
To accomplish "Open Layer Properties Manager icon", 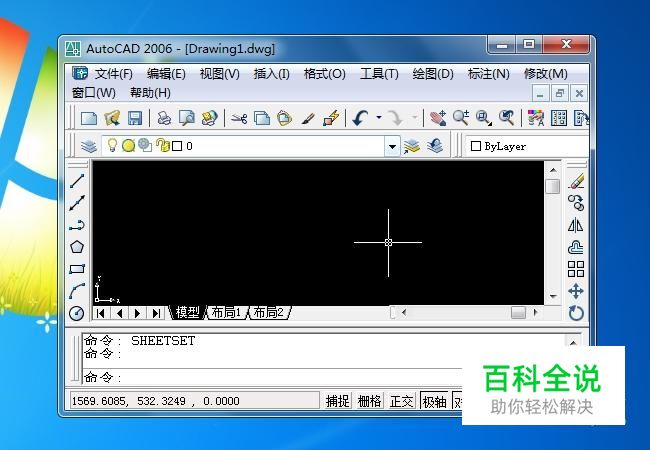I will [x=89, y=146].
